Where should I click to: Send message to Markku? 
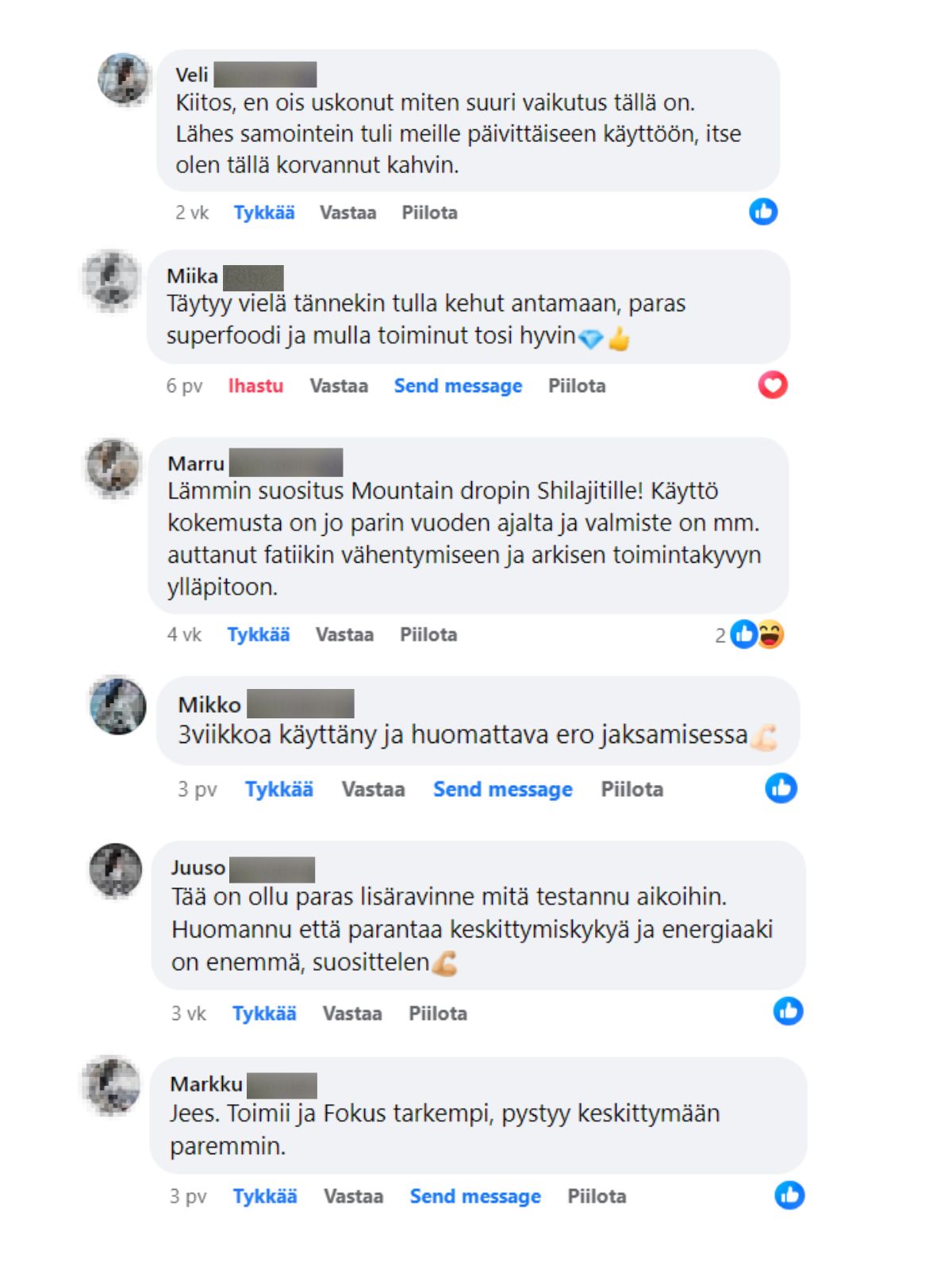click(475, 1196)
